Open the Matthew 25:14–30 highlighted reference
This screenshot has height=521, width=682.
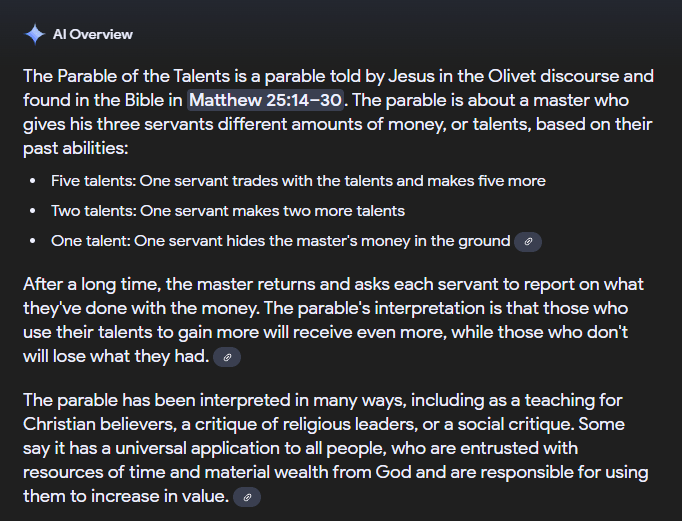tap(265, 100)
